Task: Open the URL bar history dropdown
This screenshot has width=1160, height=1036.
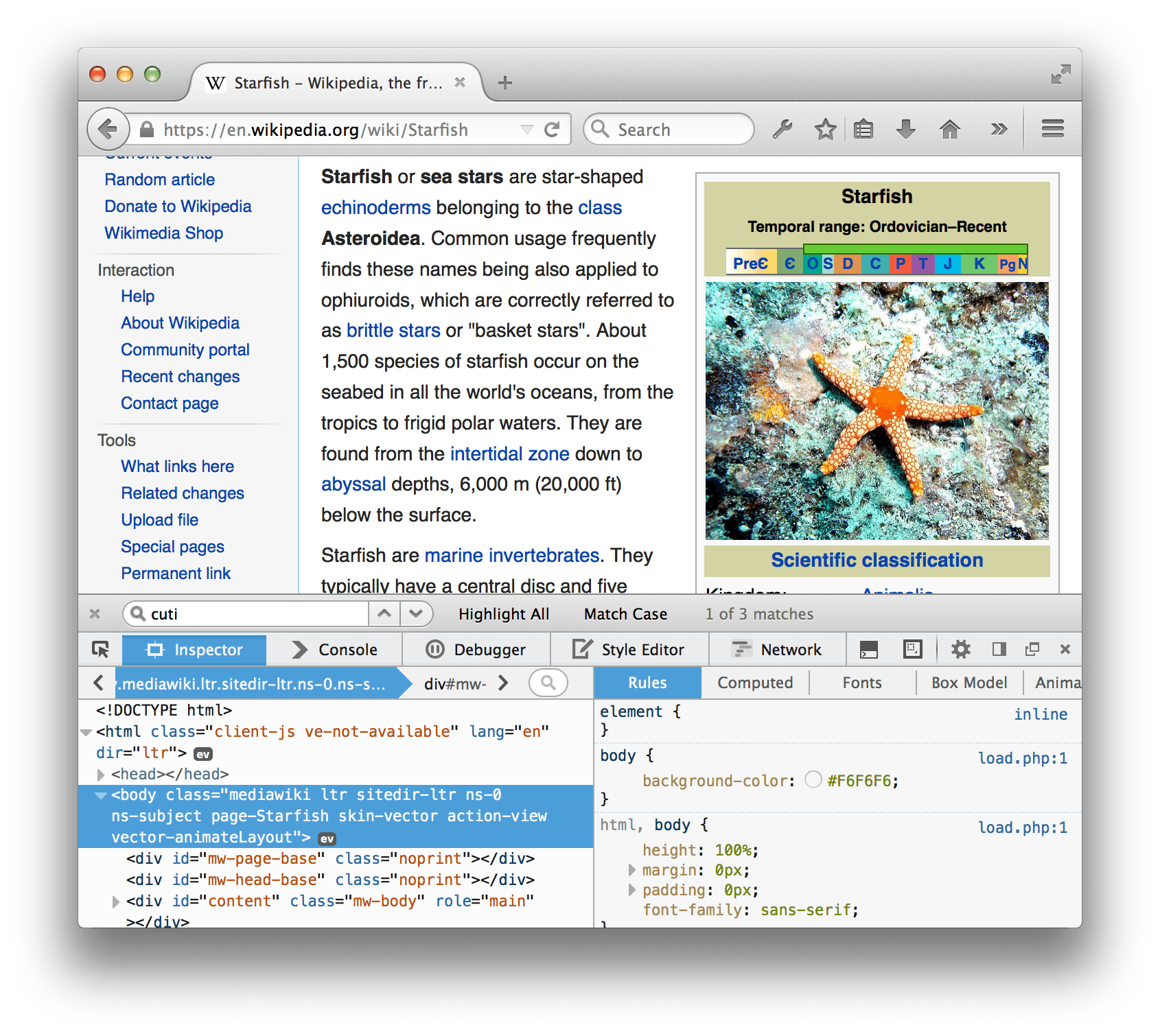Action: tap(526, 130)
